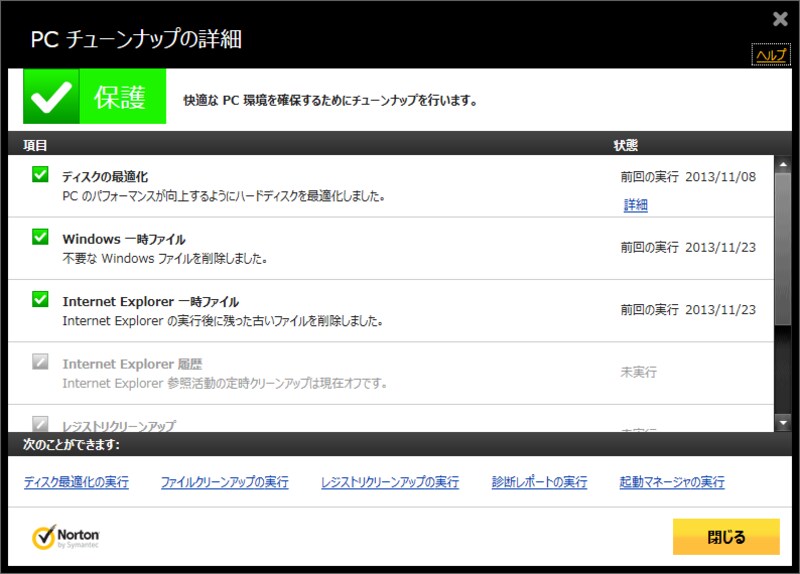This screenshot has width=800, height=574.
Task: Click the scrollbar up arrow
Action: point(783,164)
